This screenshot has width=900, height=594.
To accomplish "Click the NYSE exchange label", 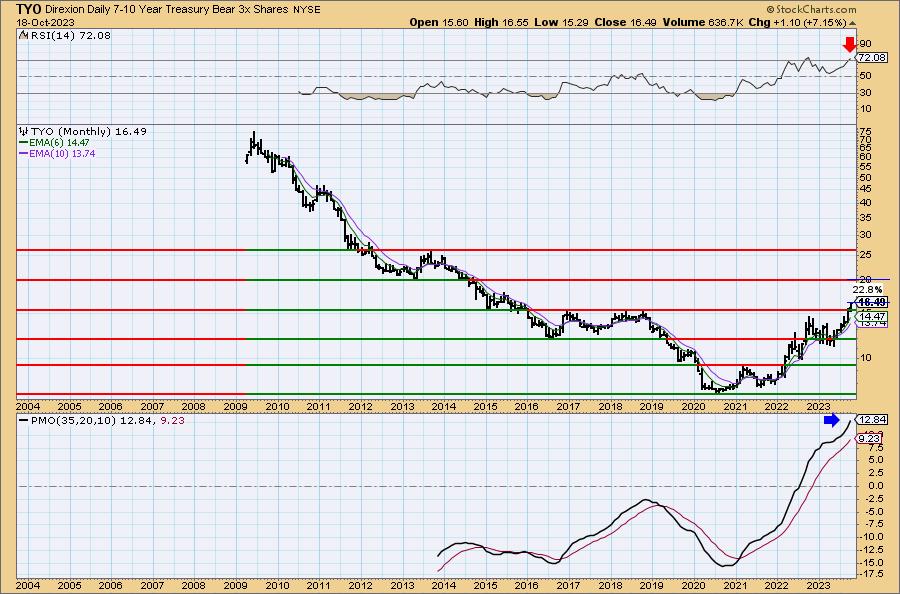I will pos(307,10).
